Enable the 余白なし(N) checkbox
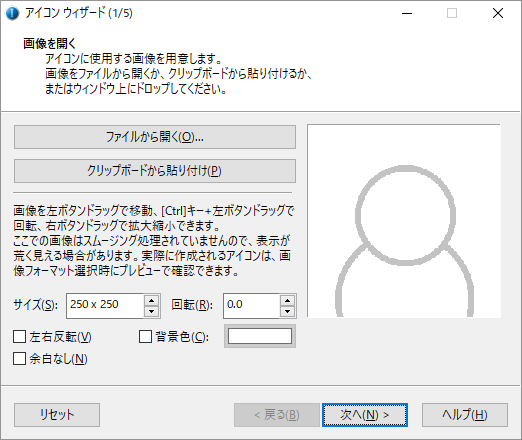The width and height of the screenshot is (522, 440). click(20, 359)
